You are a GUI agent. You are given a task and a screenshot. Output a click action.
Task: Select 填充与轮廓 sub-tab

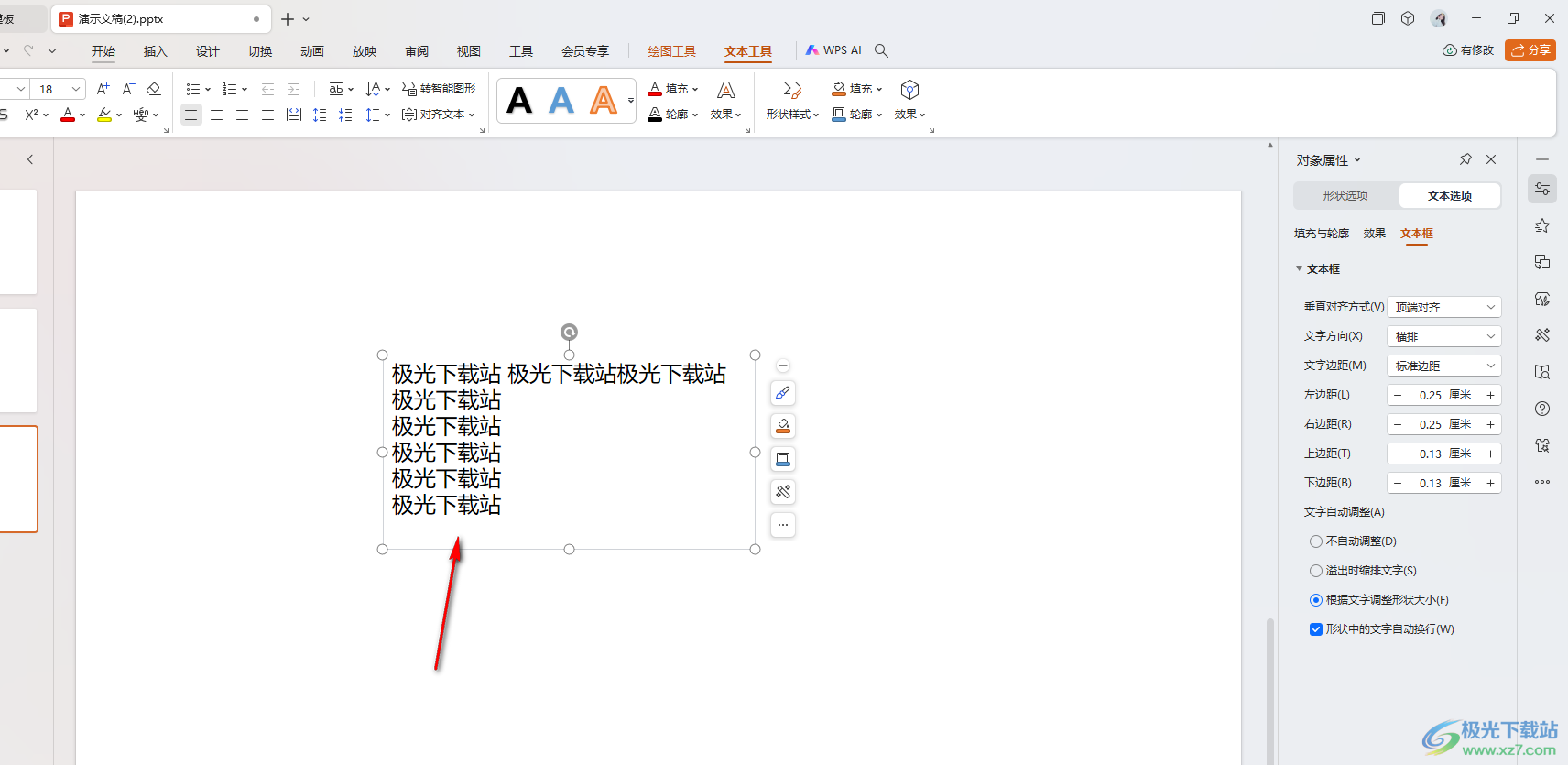(1322, 234)
